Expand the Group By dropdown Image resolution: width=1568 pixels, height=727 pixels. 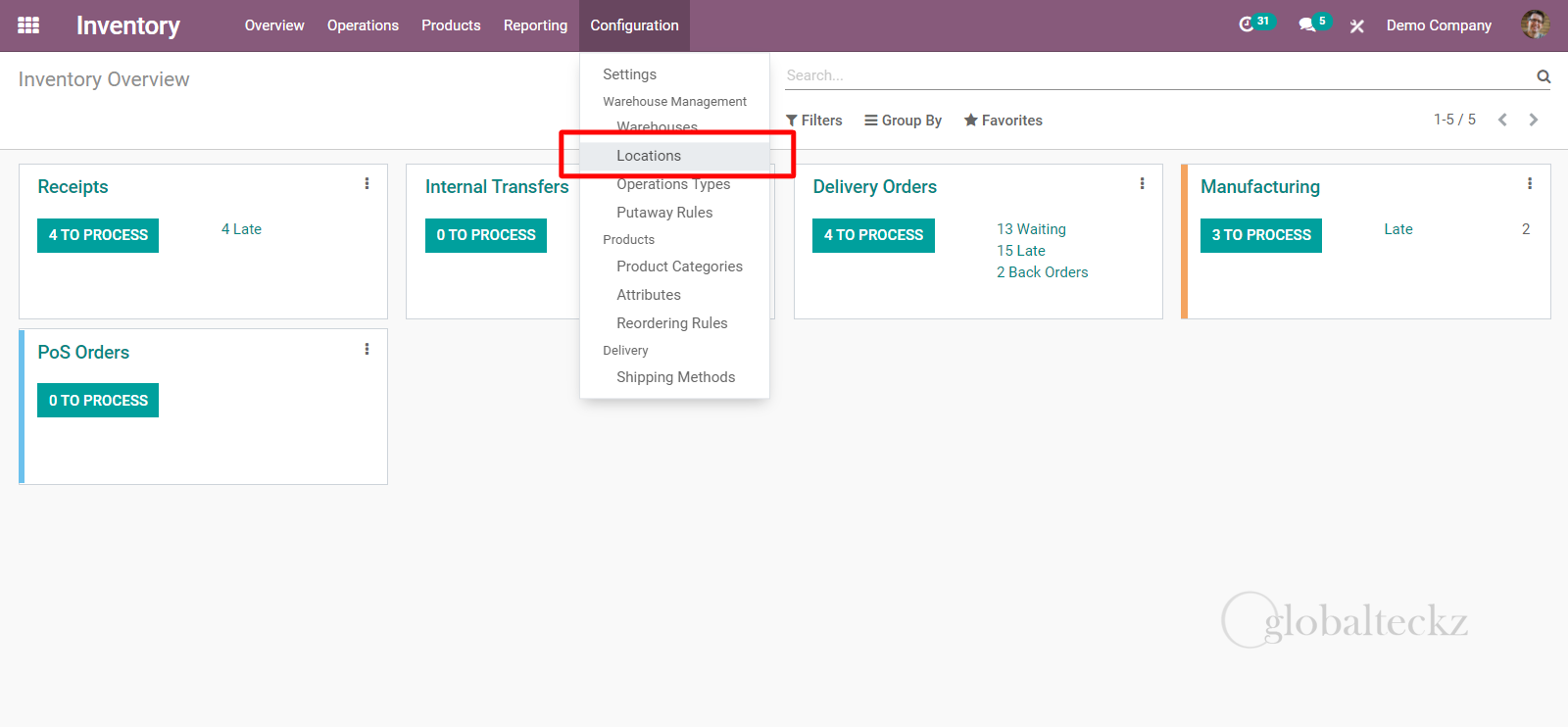pyautogui.click(x=903, y=121)
